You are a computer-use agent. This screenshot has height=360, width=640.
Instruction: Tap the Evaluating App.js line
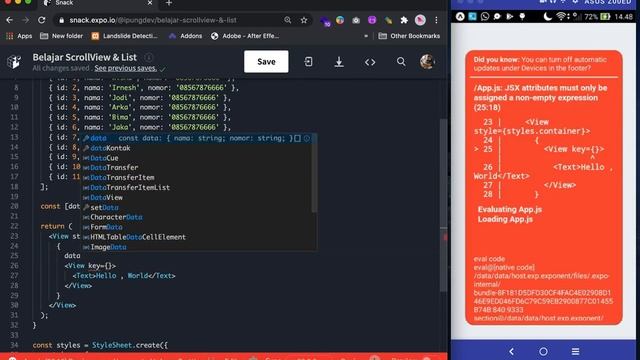click(510, 209)
